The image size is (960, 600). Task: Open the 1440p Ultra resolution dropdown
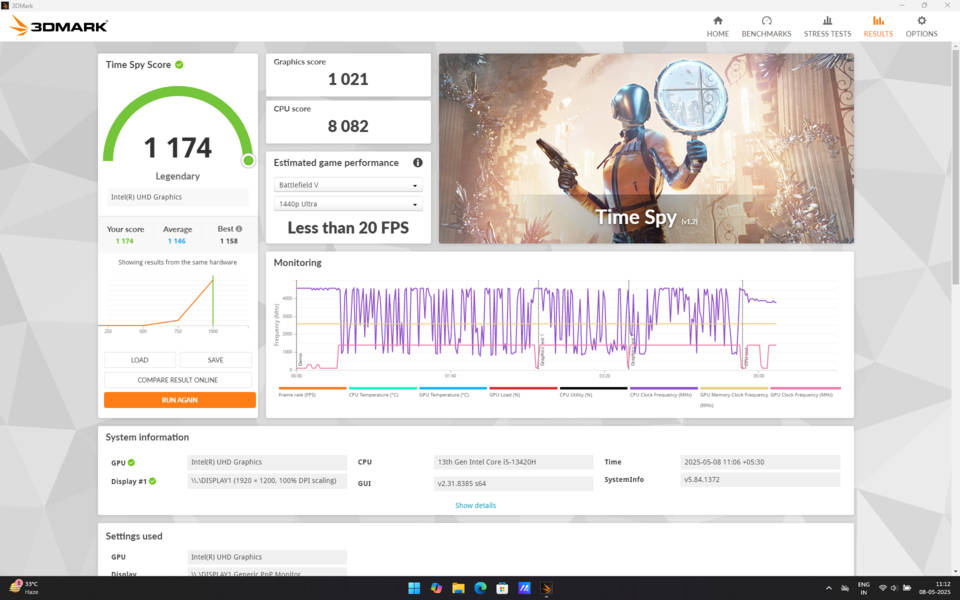click(x=348, y=204)
